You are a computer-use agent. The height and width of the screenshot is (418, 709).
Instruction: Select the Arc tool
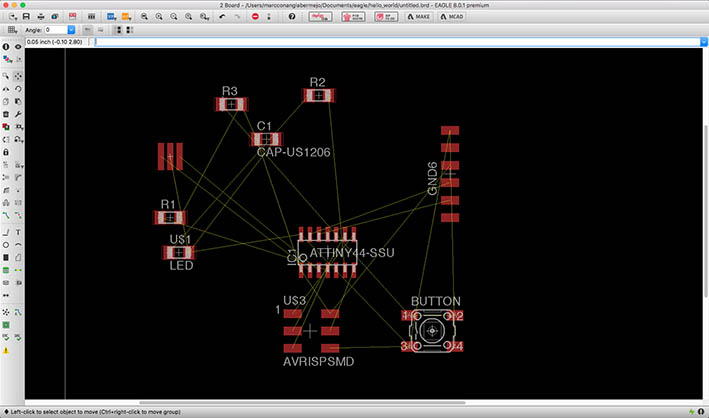pyautogui.click(x=18, y=245)
